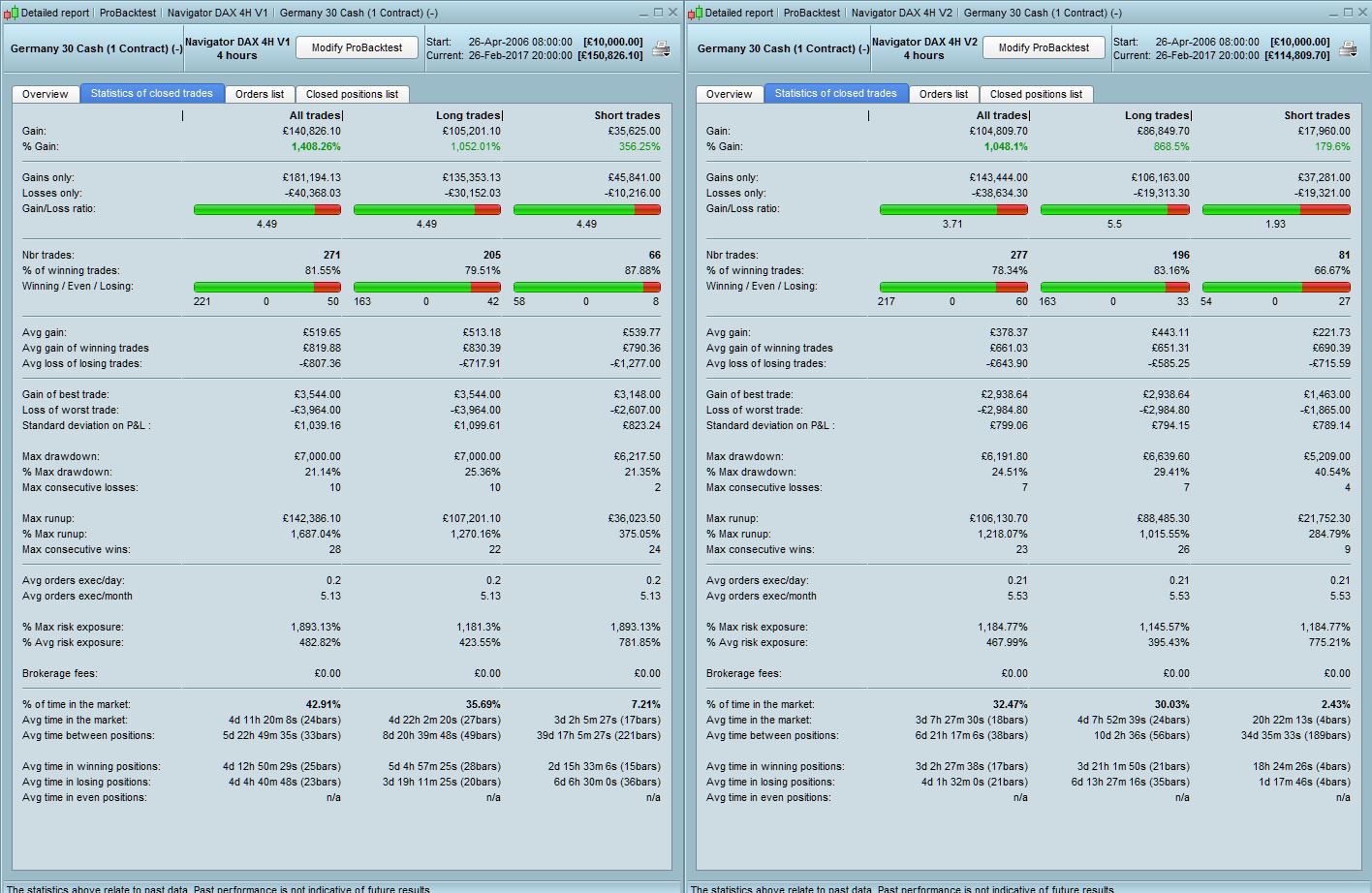Click V1 Short trades Gain/Loss ratio bar

click(x=587, y=209)
